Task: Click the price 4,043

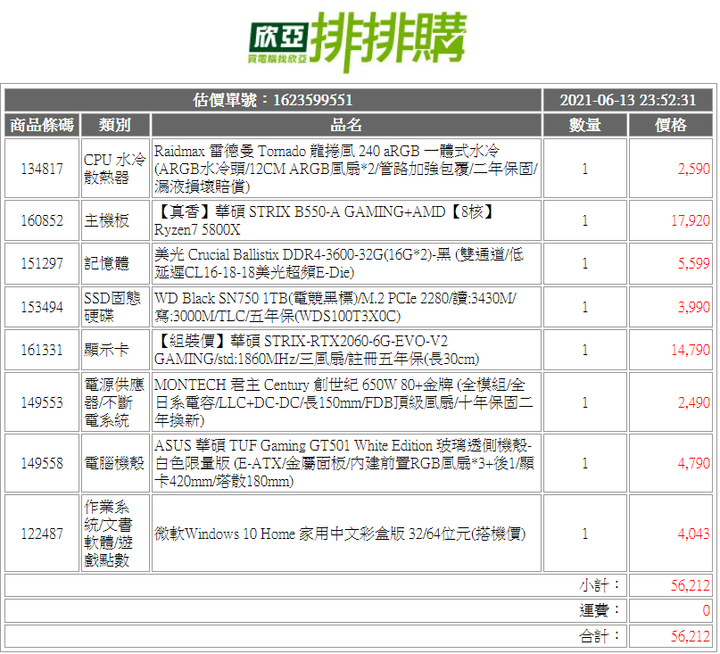Action: coord(694,534)
